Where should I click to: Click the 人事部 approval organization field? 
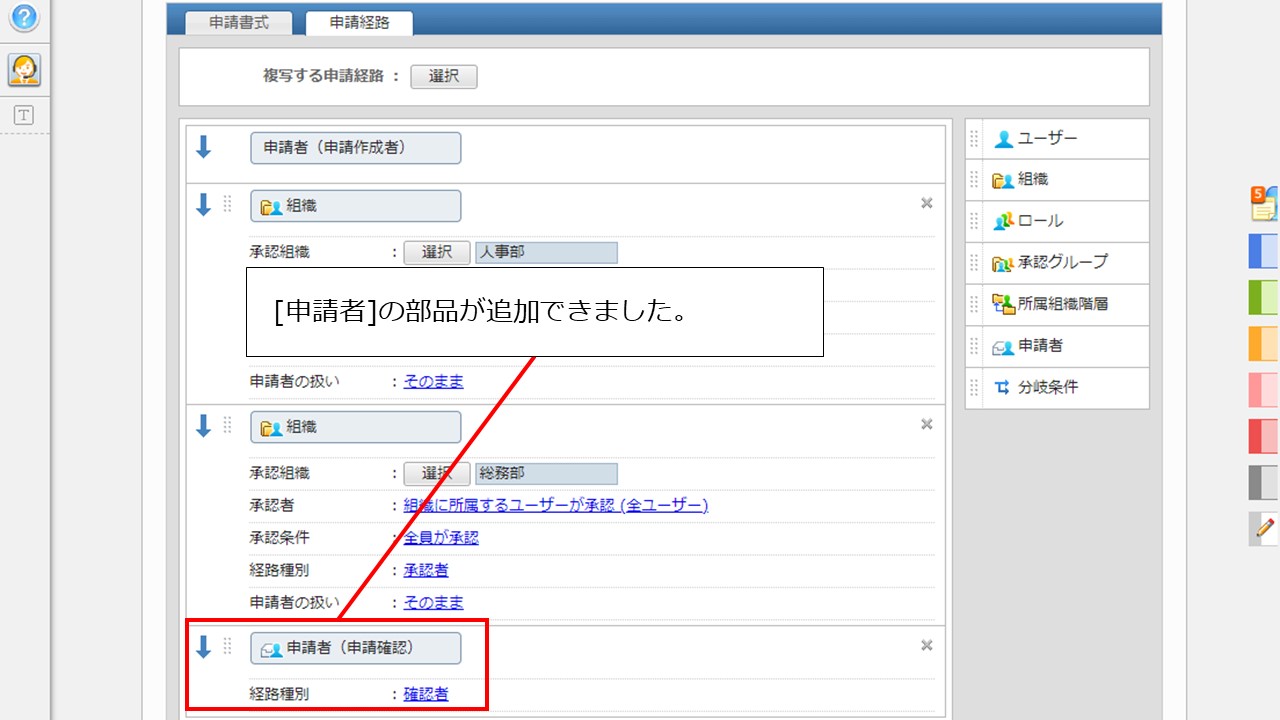(x=546, y=252)
